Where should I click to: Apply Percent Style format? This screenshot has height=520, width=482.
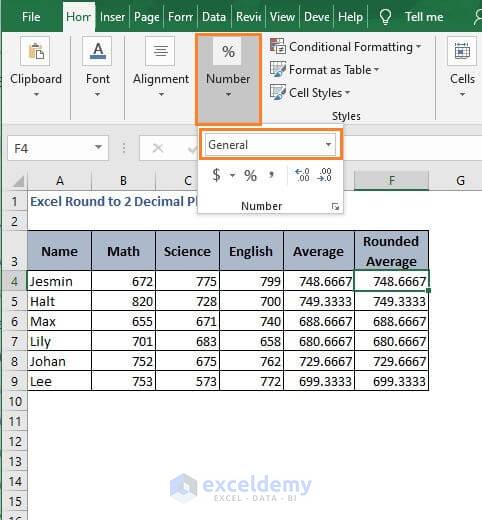(x=251, y=175)
